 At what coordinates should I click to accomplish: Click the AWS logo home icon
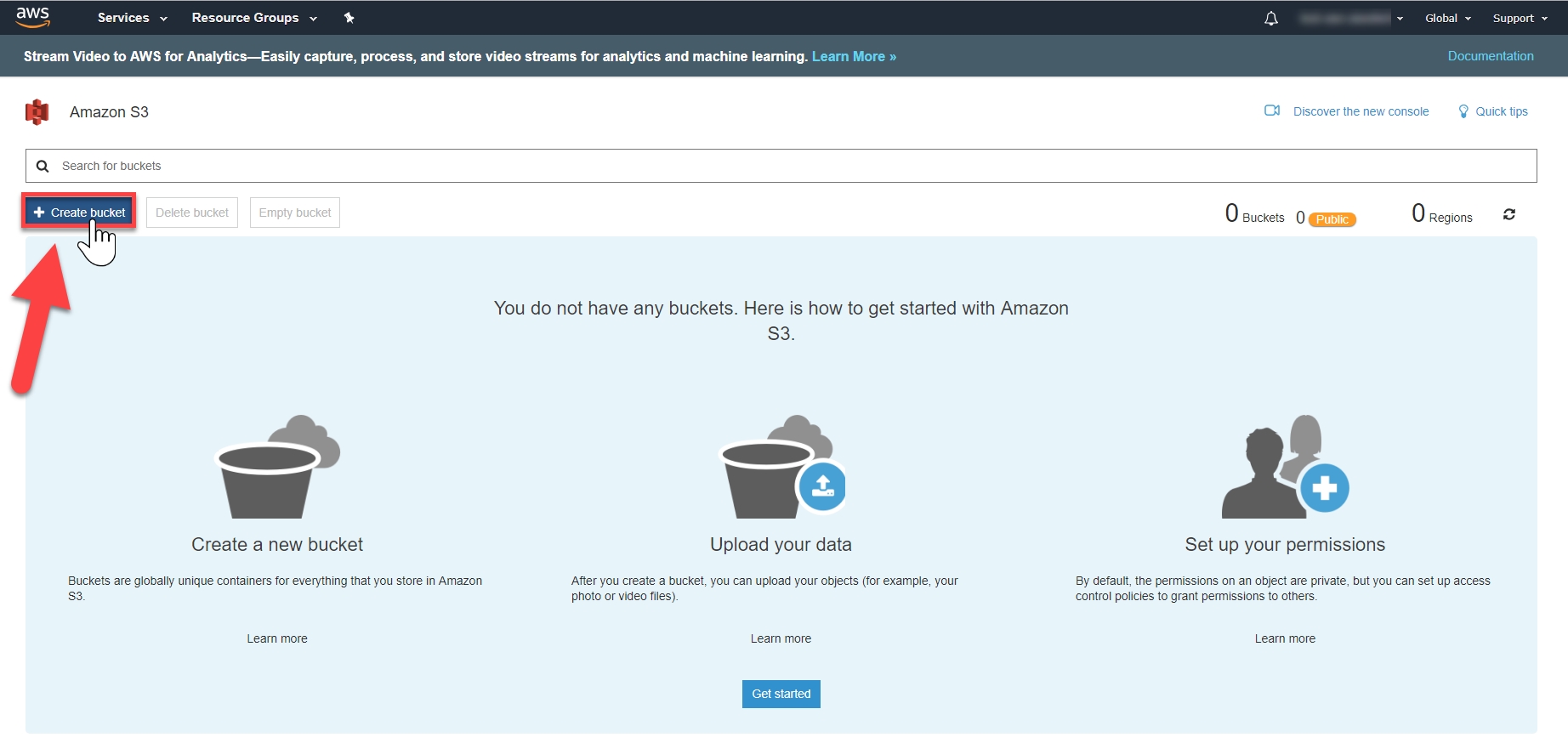[x=33, y=17]
